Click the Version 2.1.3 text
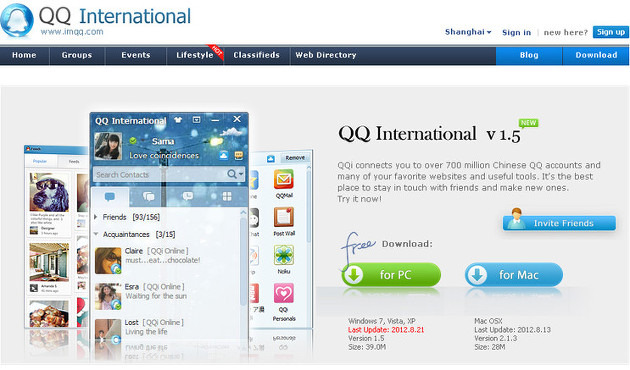Screen dimensions: 630x370 [495, 338]
